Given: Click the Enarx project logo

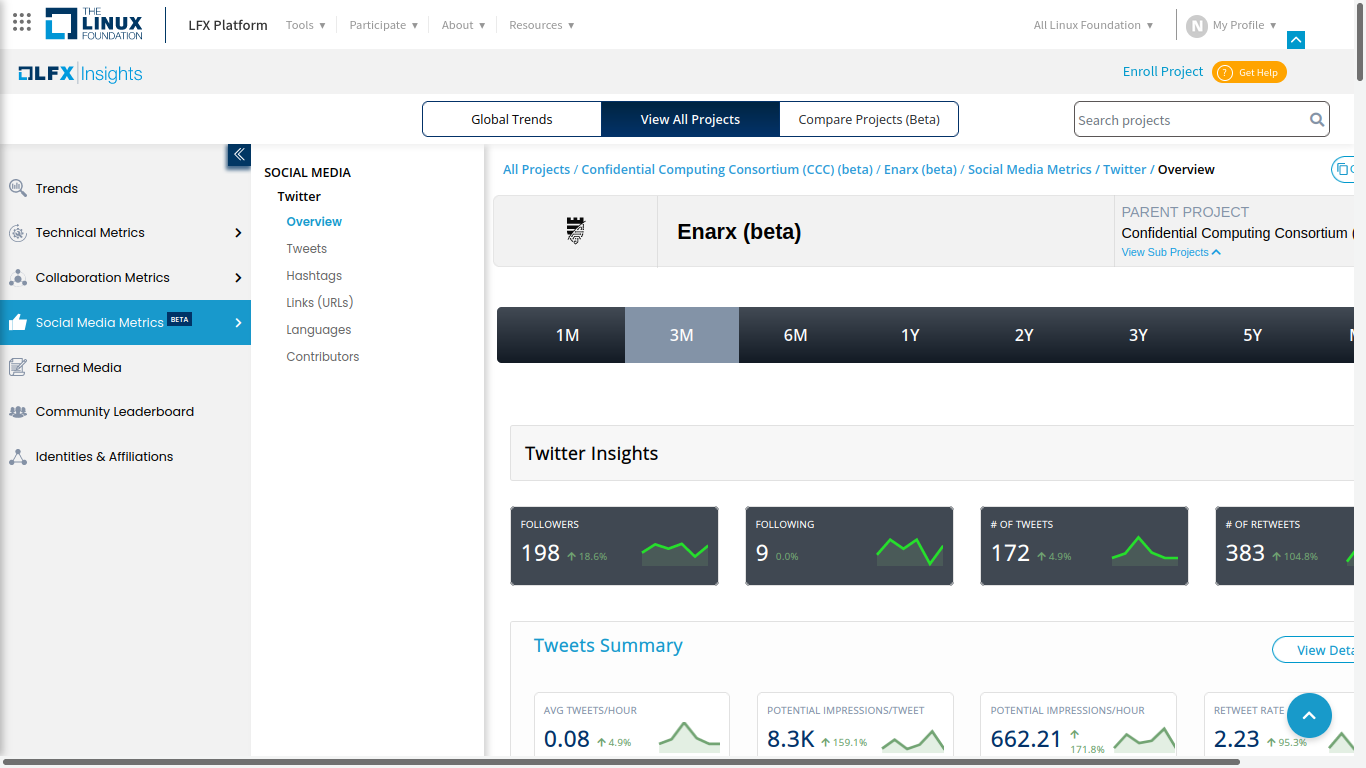Looking at the screenshot, I should [575, 231].
